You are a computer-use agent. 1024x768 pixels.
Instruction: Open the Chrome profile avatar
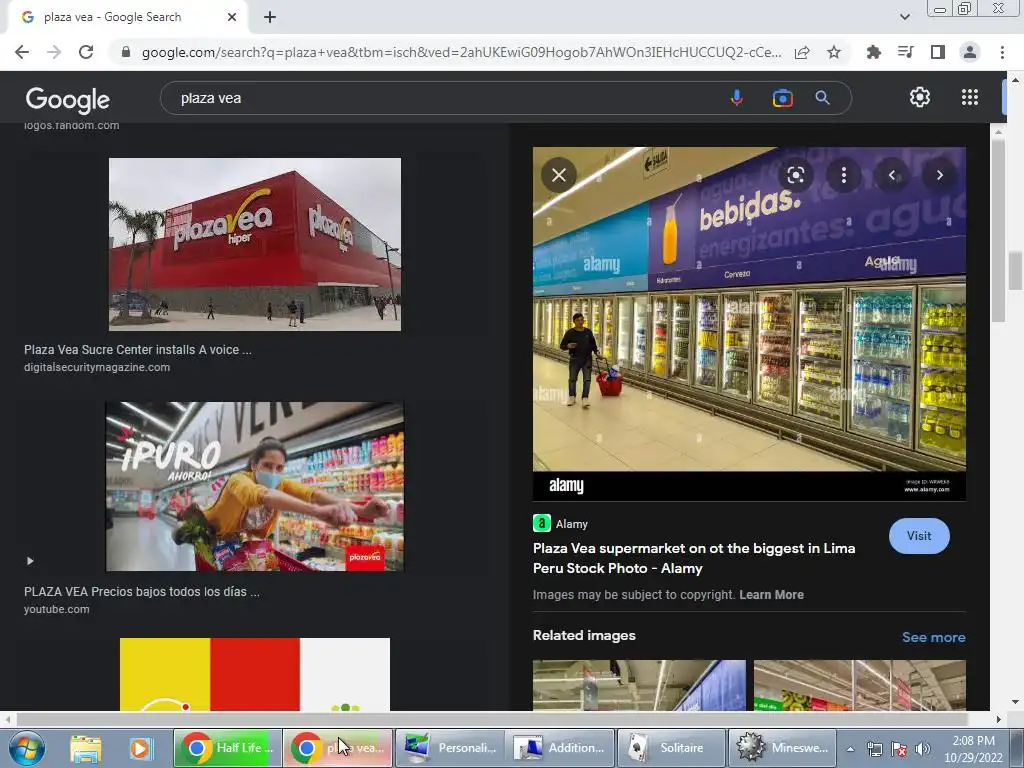970,52
